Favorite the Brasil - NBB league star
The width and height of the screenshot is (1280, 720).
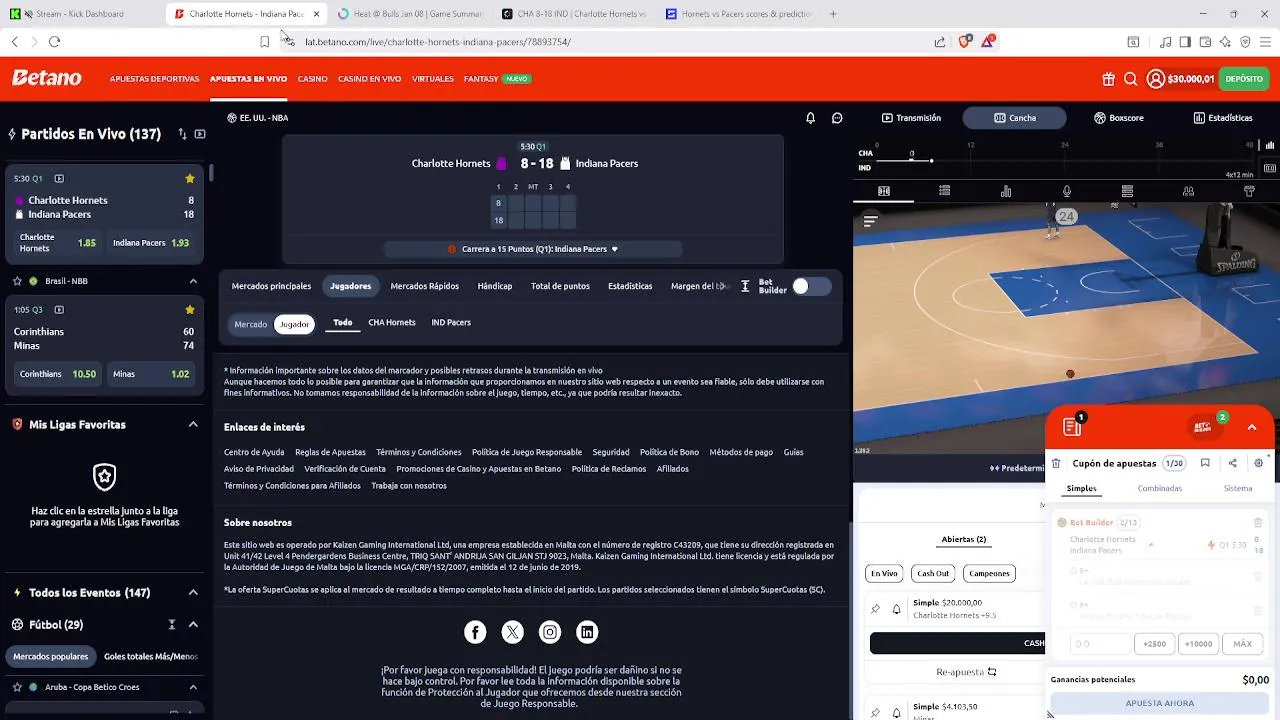pos(17,281)
